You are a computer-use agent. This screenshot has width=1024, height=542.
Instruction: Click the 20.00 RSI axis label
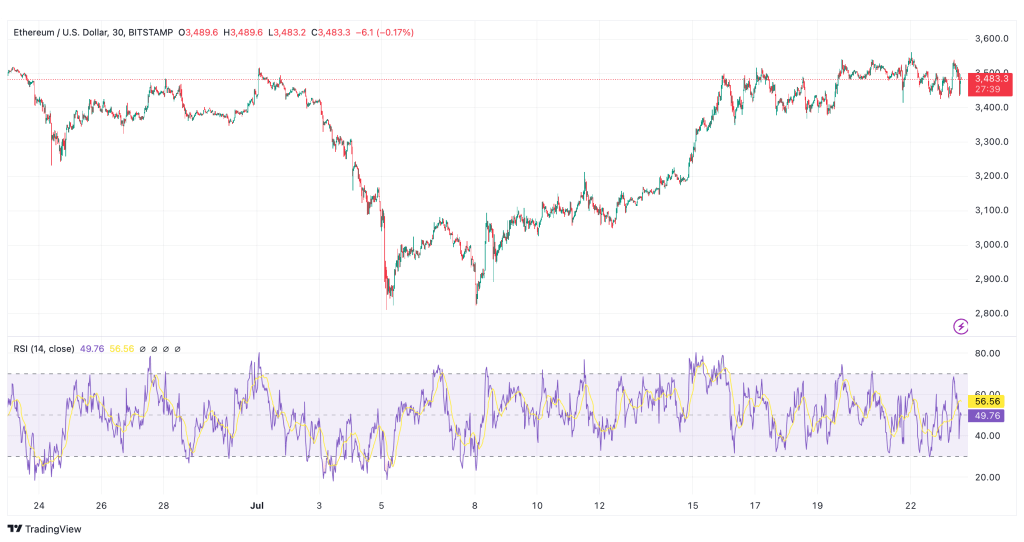[987, 477]
